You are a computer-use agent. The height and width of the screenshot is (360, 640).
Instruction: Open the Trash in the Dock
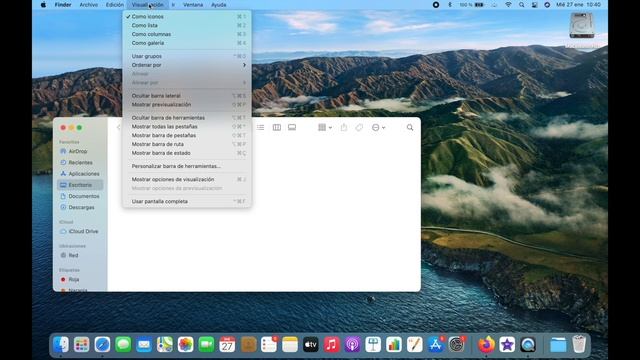coord(579,344)
